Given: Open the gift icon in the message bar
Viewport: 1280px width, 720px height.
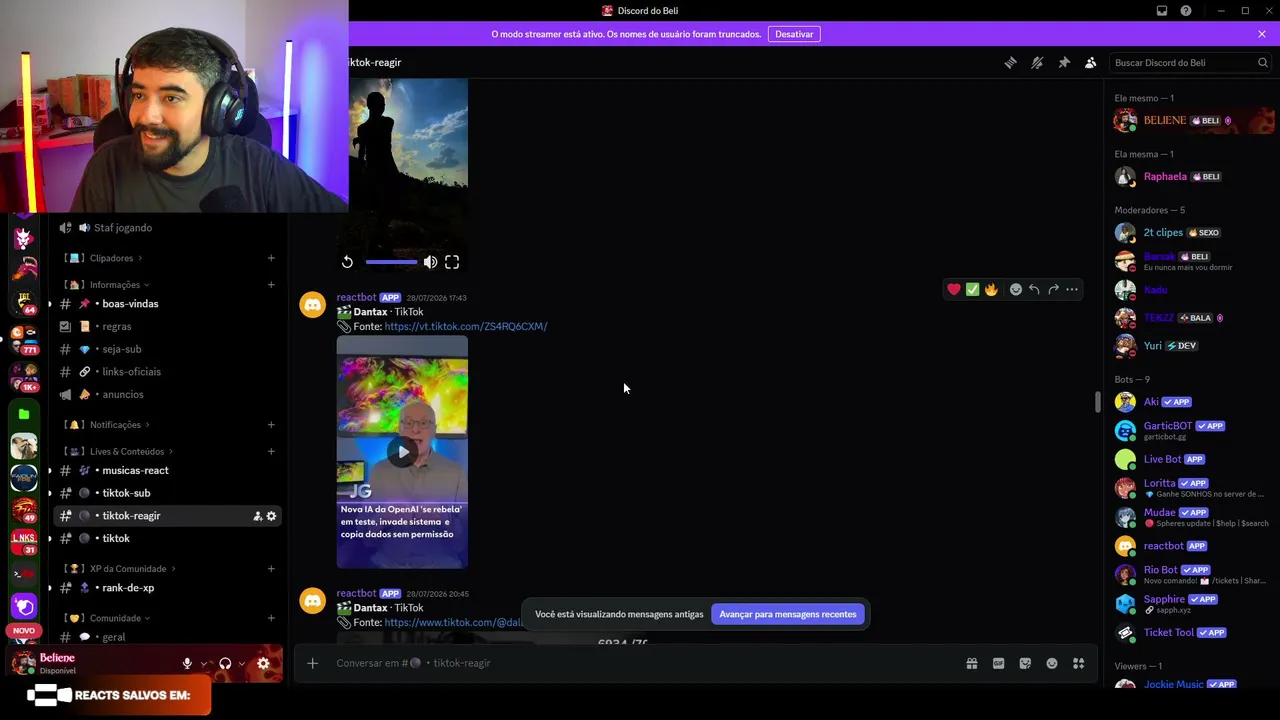Looking at the screenshot, I should pos(972,663).
